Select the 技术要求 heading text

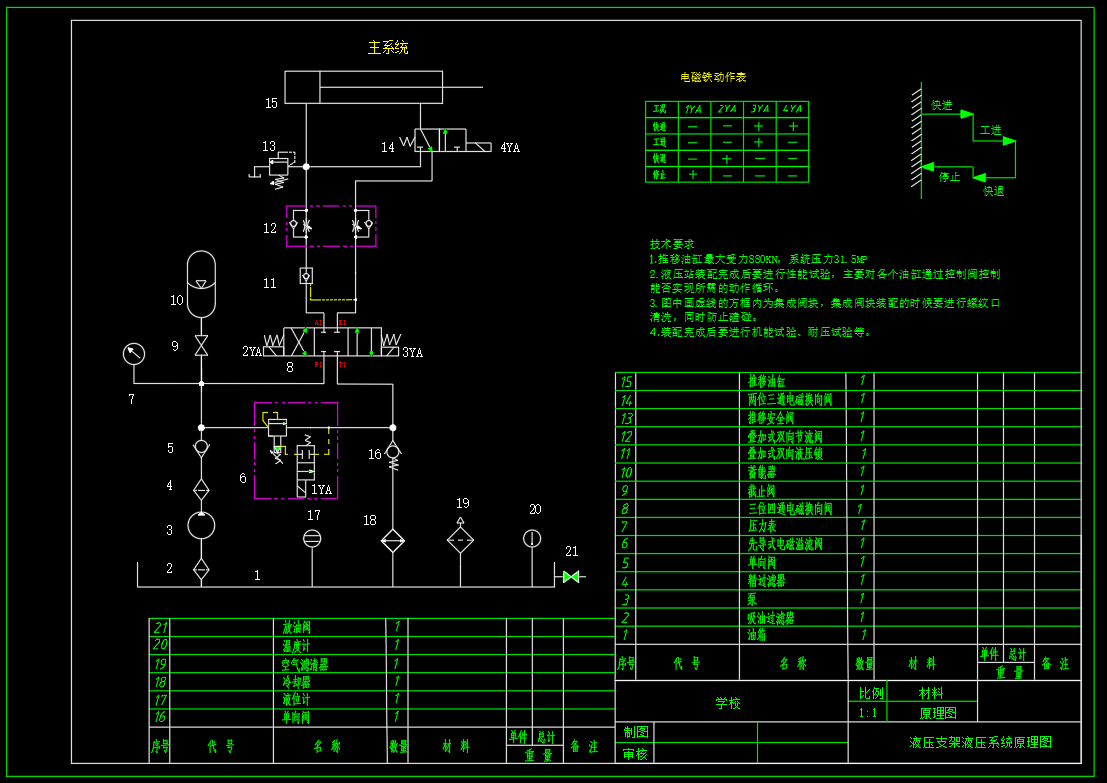[672, 244]
